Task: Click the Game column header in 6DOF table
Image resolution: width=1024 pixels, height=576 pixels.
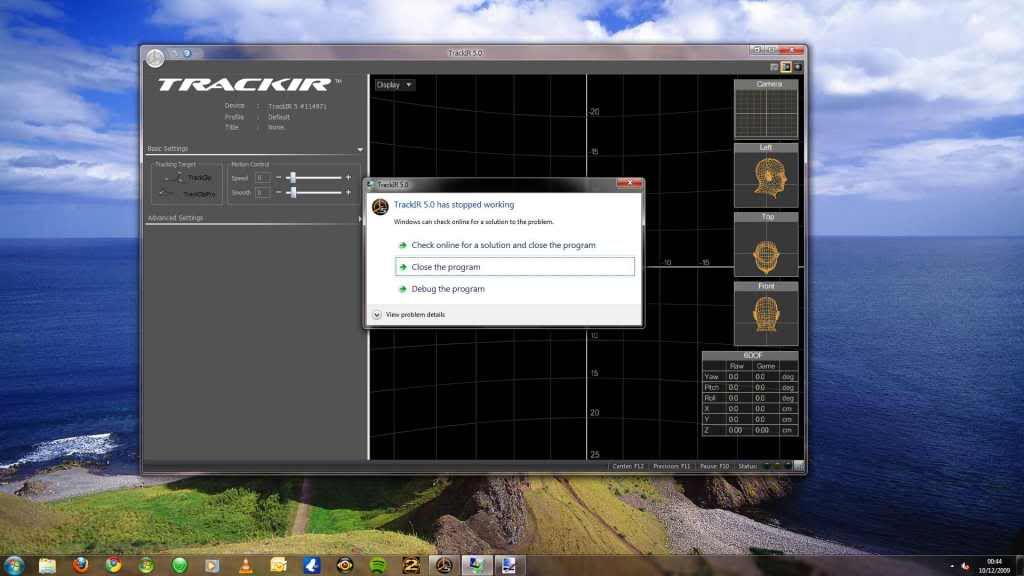Action: point(765,366)
